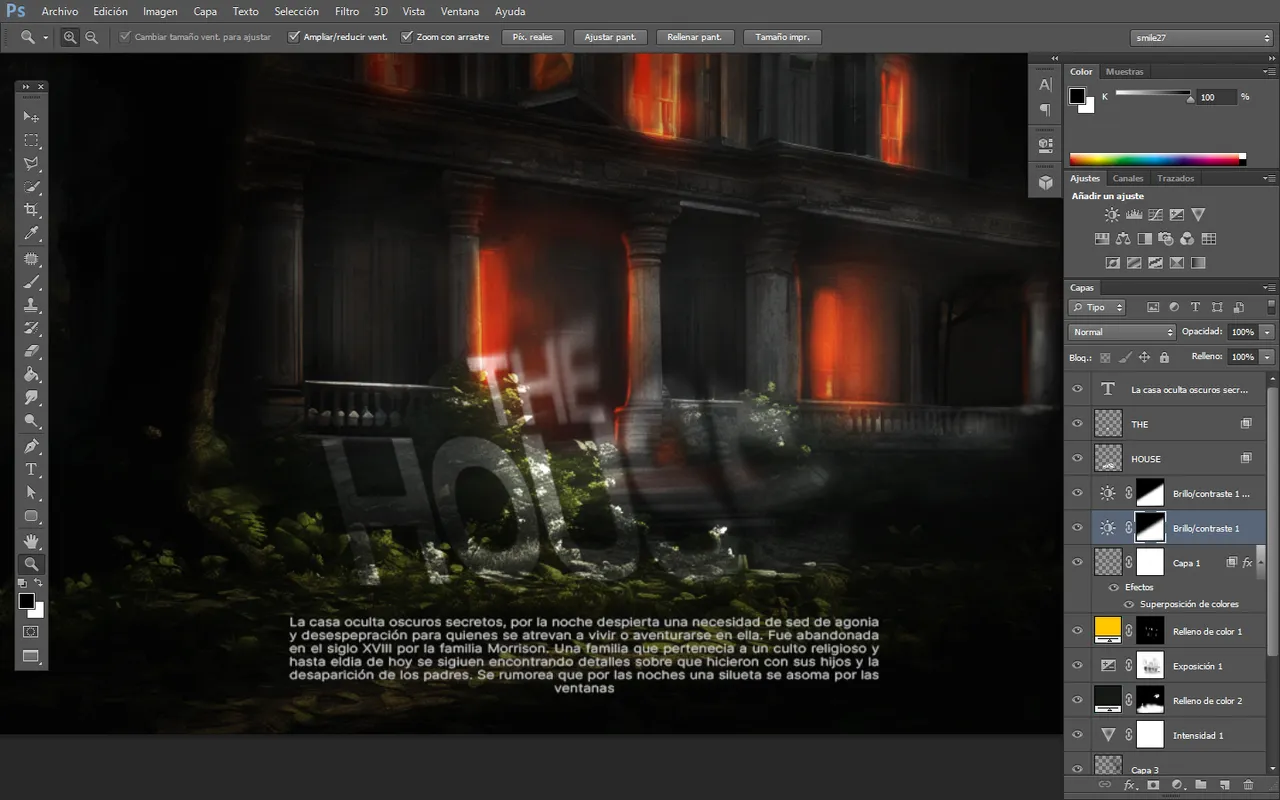The width and height of the screenshot is (1280, 800).
Task: Hide Relleno de color 1 layer
Action: (x=1077, y=631)
